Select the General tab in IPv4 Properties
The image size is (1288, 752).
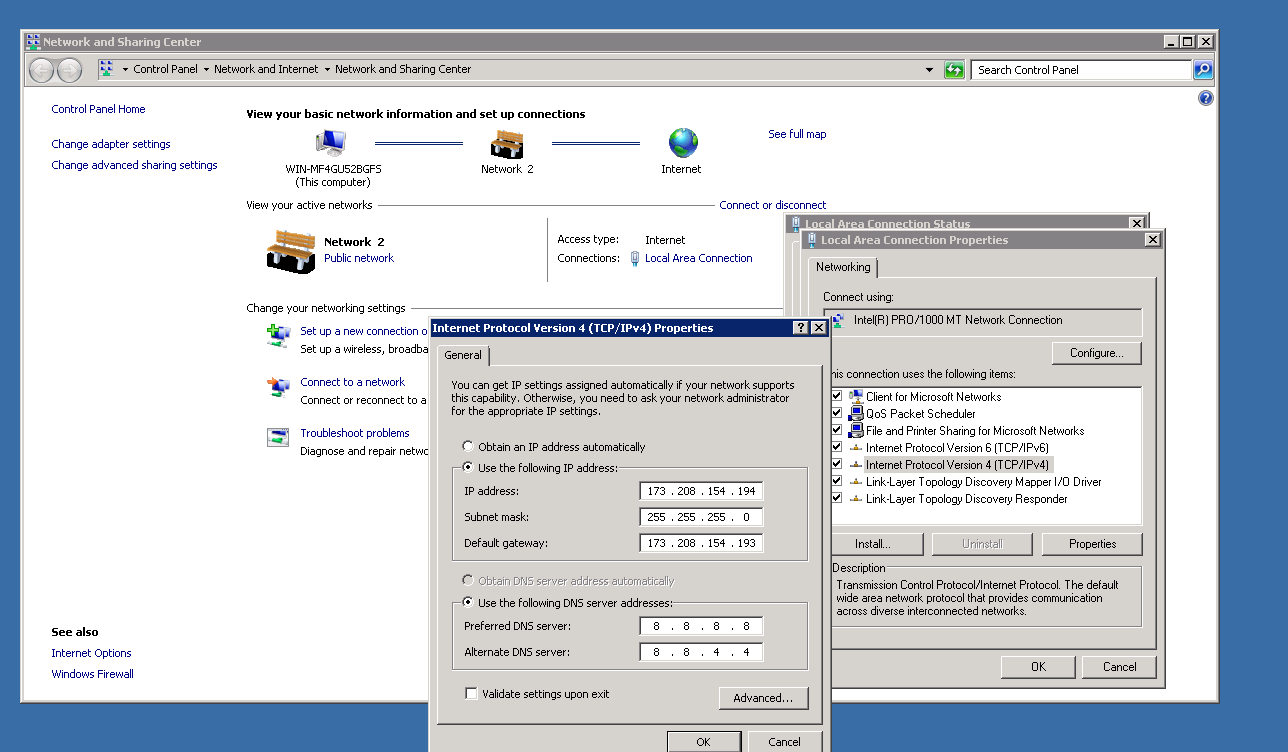(463, 355)
